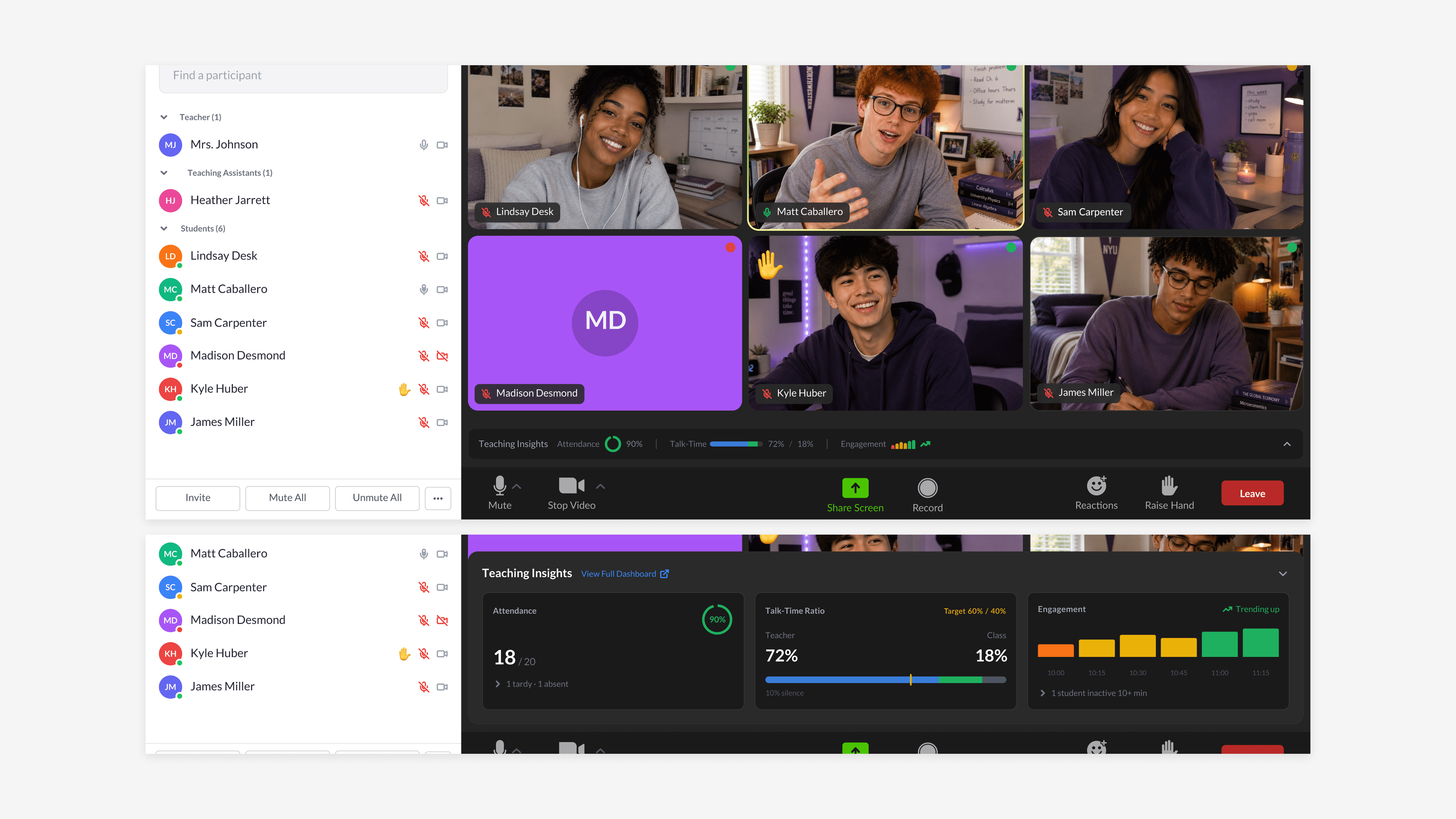Select Lindsay Desk's video tile
The width and height of the screenshot is (1456, 819).
[605, 147]
